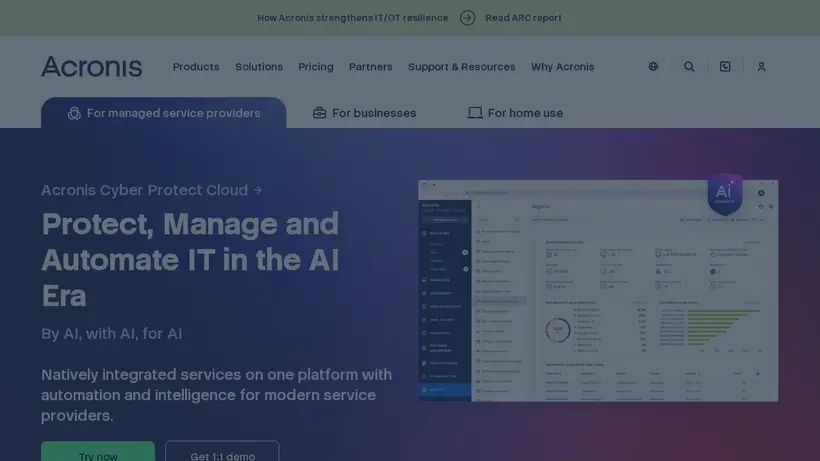820x461 pixels.
Task: Open the Why Acronis menu
Action: (563, 67)
